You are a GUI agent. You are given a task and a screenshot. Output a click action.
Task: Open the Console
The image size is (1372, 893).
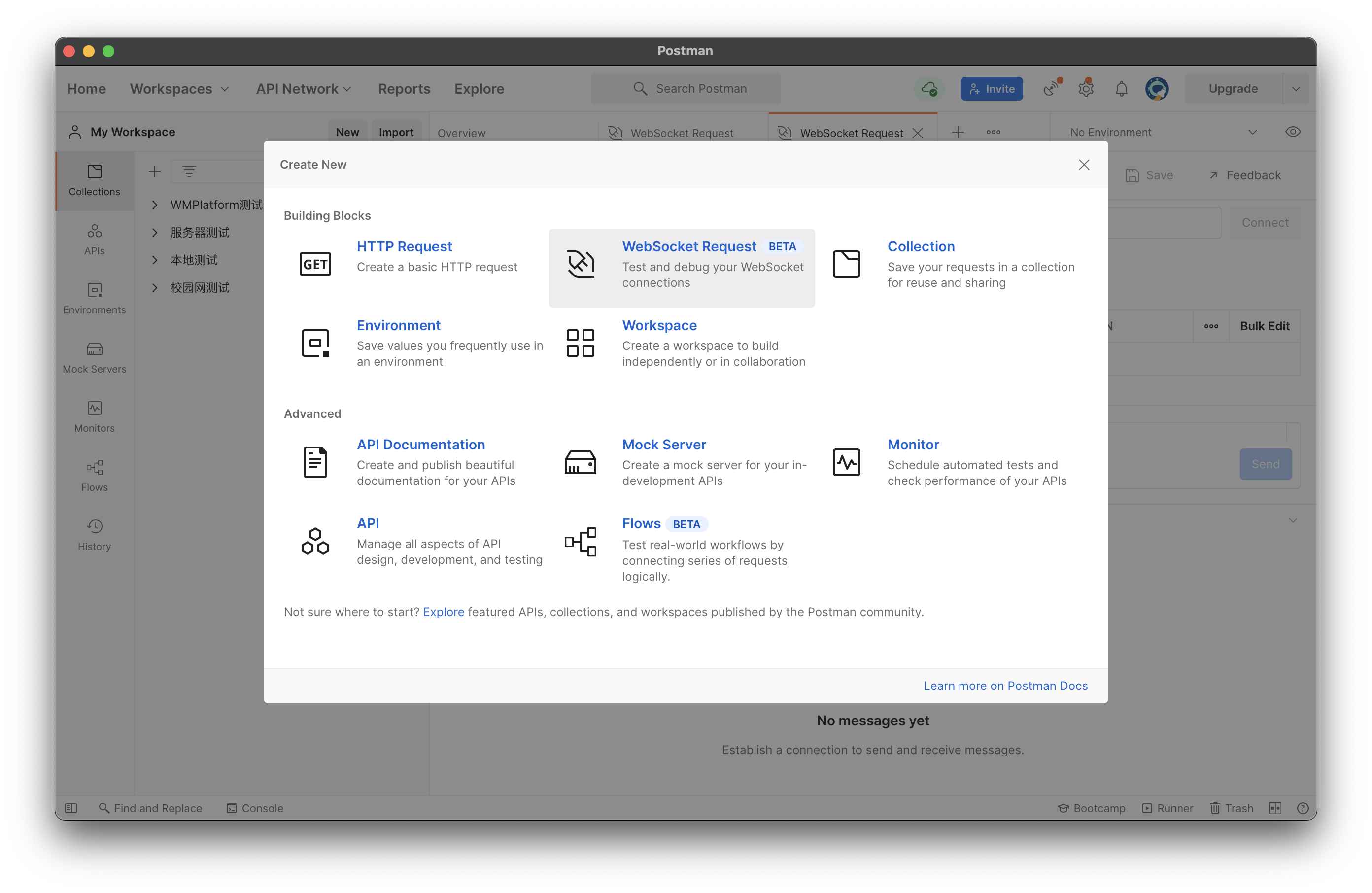click(x=255, y=808)
